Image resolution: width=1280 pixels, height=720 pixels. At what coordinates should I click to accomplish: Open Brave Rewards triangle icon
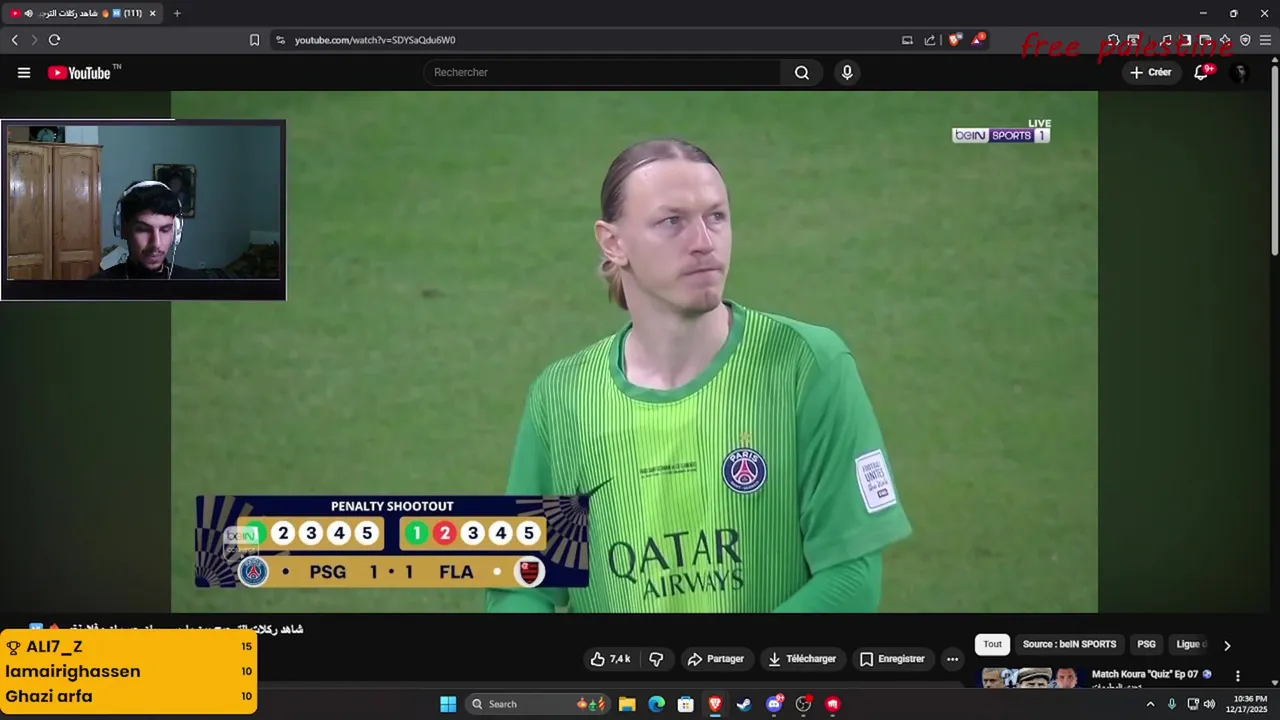point(978,40)
